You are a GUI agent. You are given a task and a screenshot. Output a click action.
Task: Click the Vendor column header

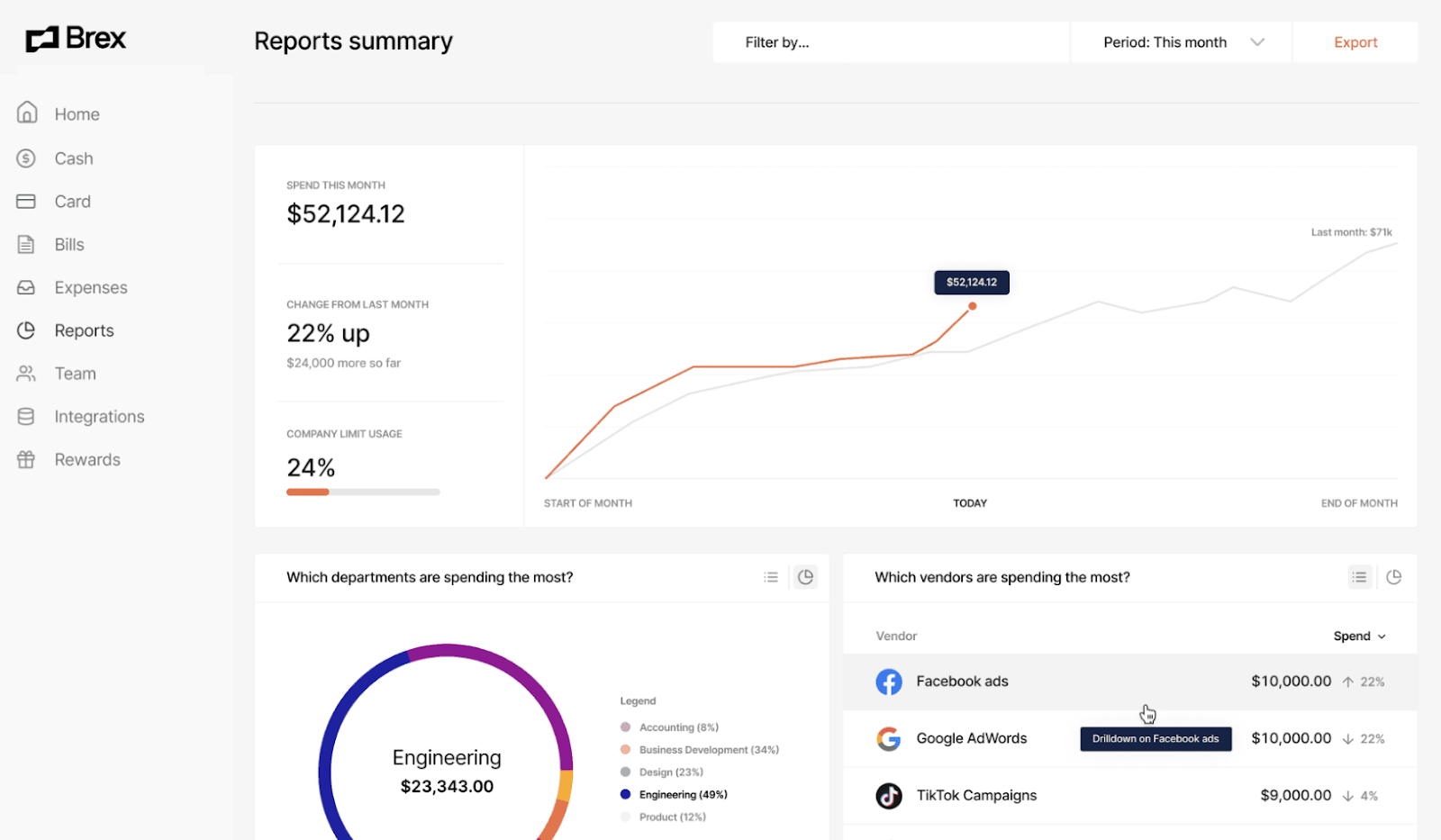pyautogui.click(x=896, y=636)
